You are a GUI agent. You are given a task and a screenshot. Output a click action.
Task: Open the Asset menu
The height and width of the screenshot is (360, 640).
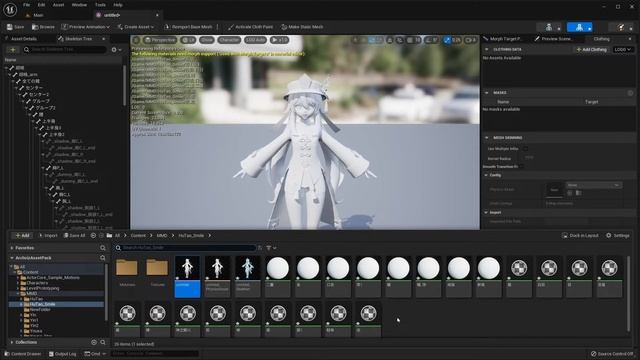58,5
